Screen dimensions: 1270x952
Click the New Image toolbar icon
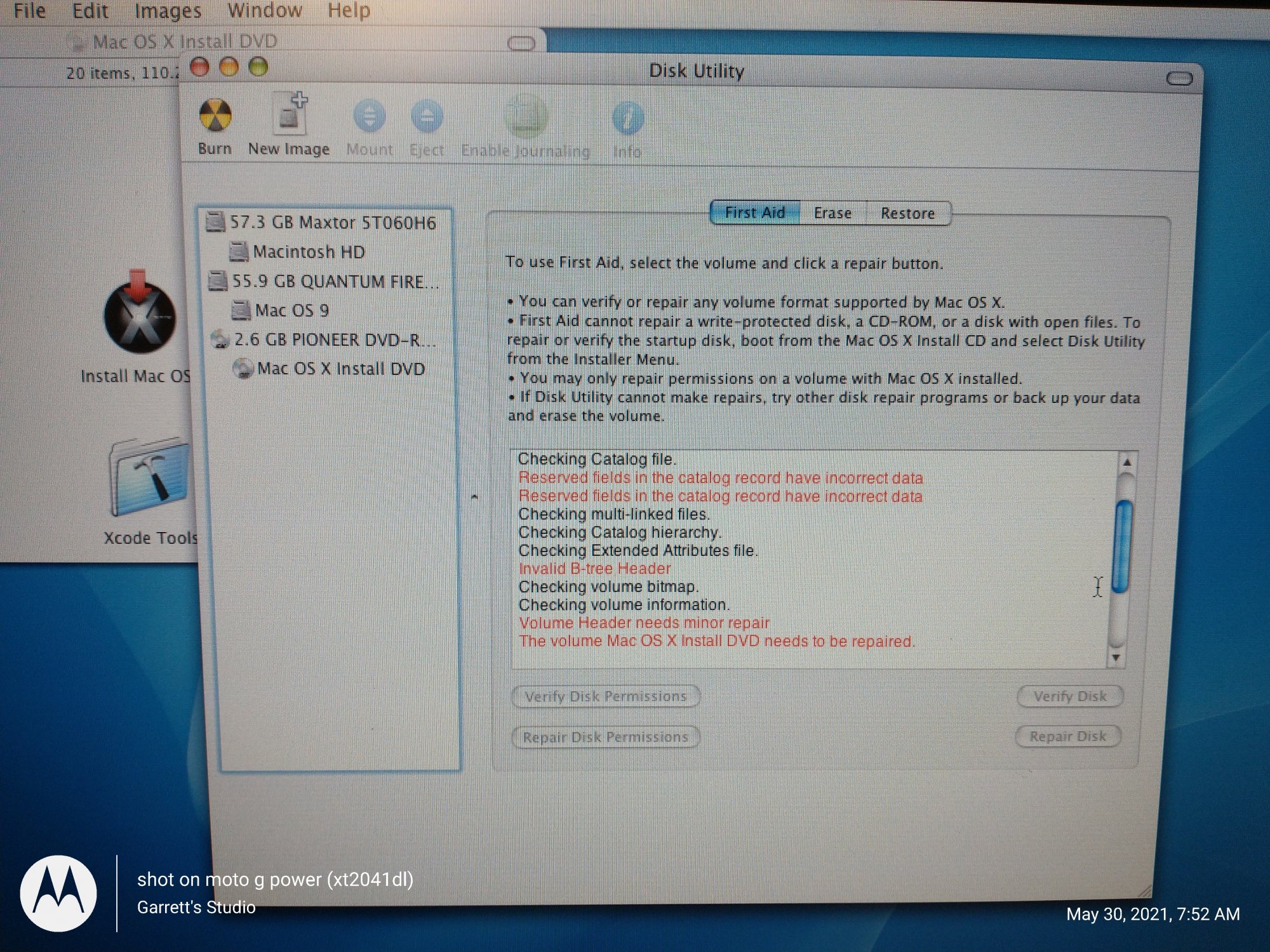coord(290,114)
